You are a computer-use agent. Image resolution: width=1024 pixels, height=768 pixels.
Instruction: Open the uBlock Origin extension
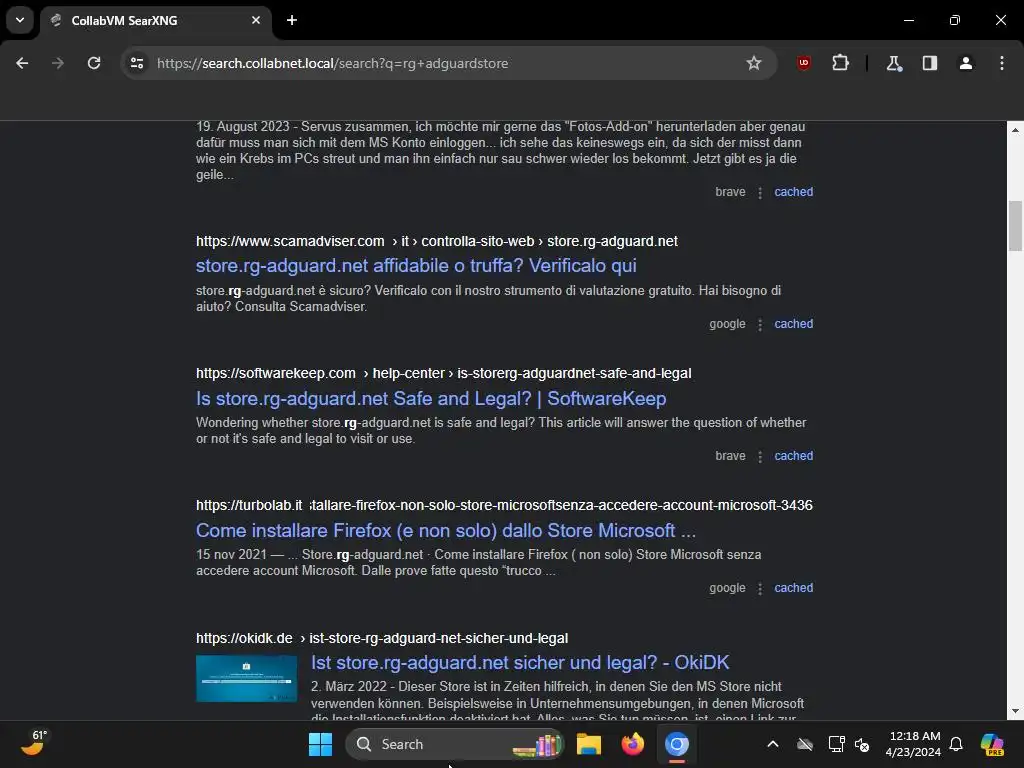(804, 63)
